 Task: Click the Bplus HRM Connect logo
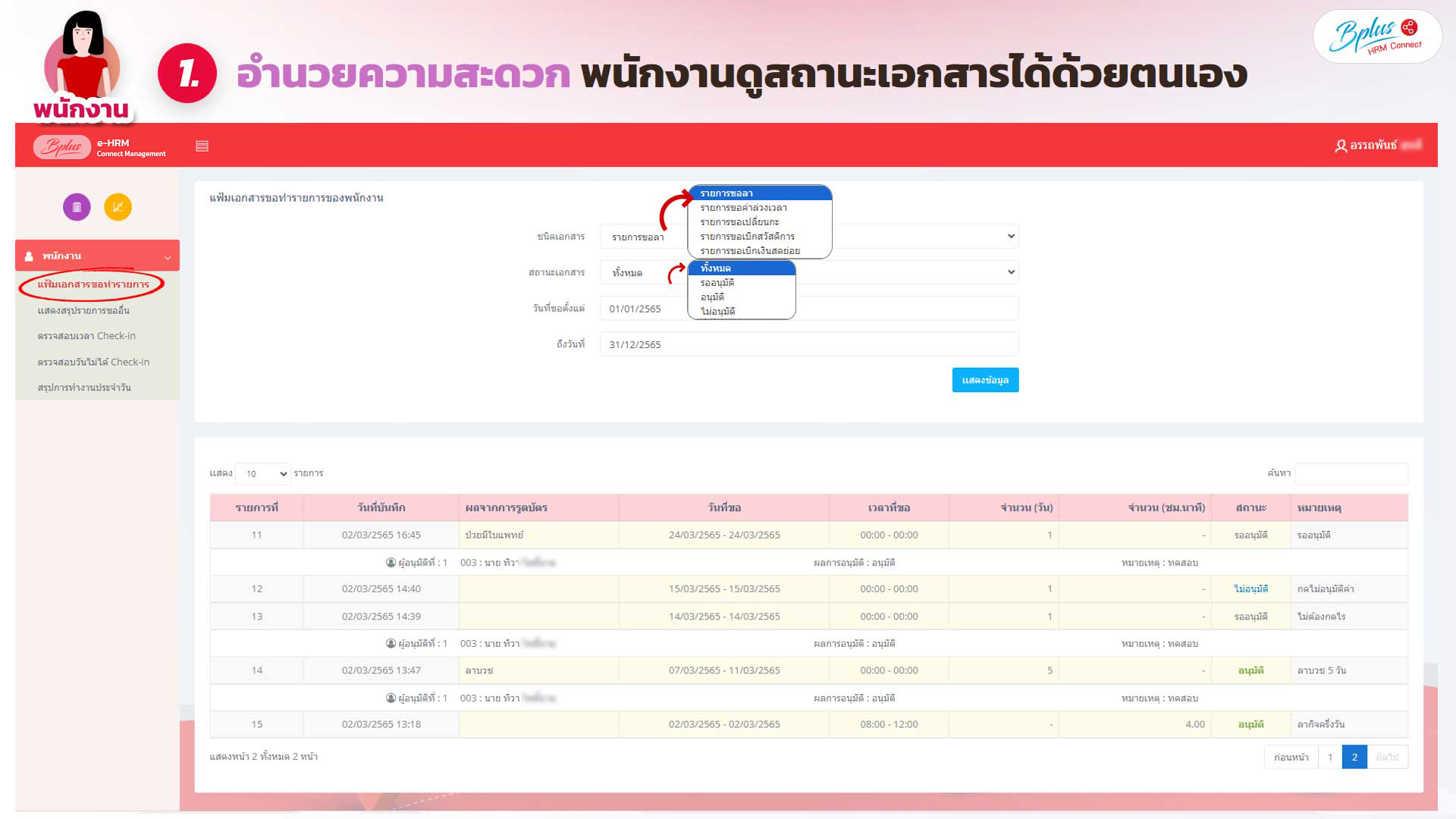pos(1376,36)
